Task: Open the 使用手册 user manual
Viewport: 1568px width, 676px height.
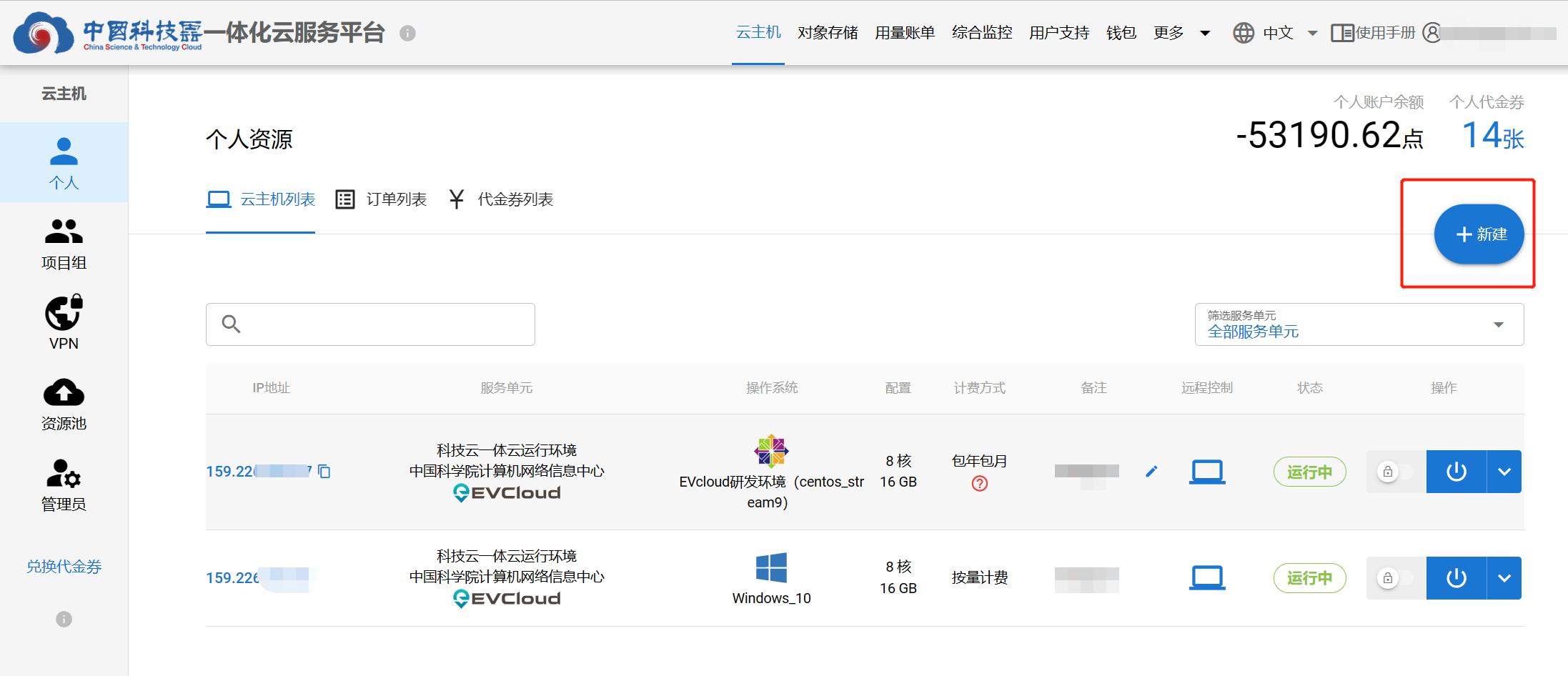Action: pos(1373,33)
